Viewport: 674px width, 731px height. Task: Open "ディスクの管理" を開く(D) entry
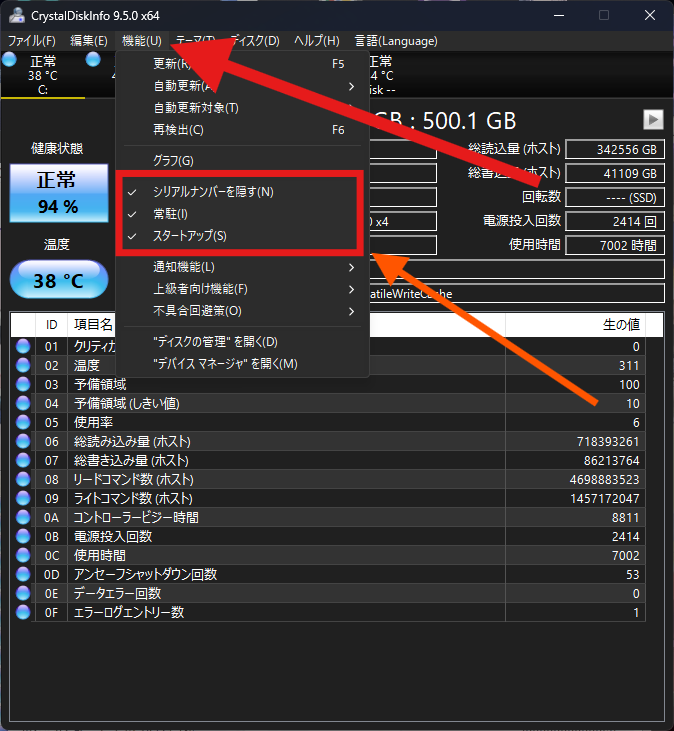click(215, 342)
